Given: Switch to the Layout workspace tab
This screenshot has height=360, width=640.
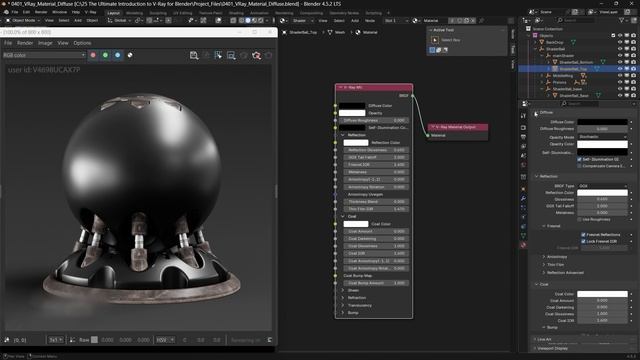Looking at the screenshot, I should (x=113, y=13).
